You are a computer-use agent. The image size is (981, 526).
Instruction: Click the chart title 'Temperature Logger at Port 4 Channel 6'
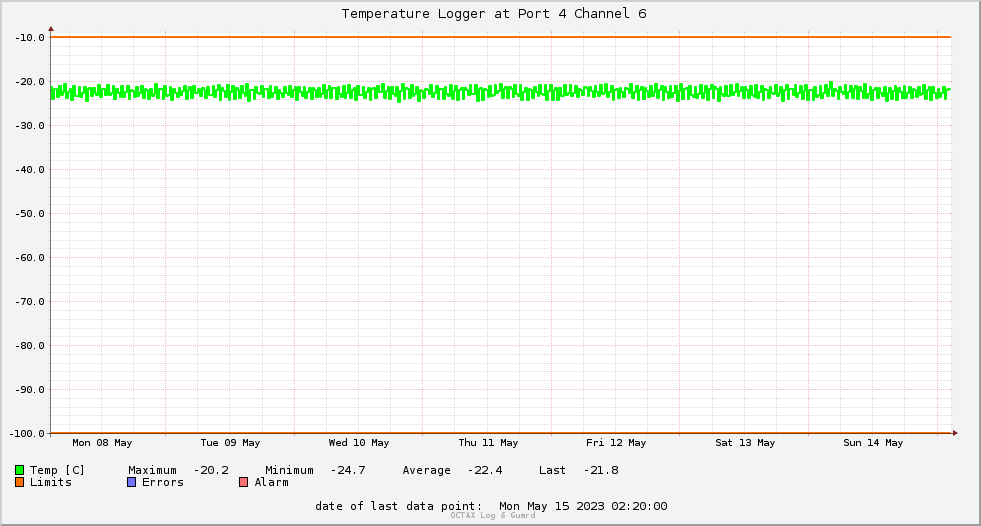pyautogui.click(x=494, y=13)
